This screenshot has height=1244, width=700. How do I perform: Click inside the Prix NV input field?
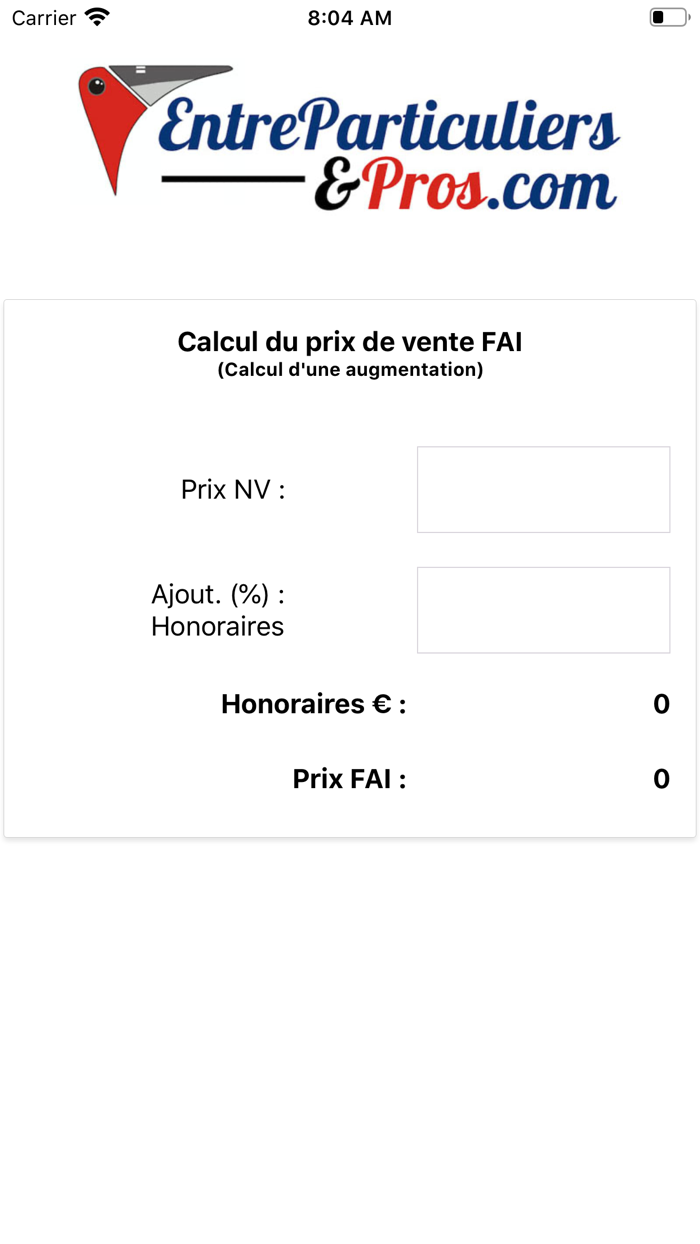click(x=543, y=489)
